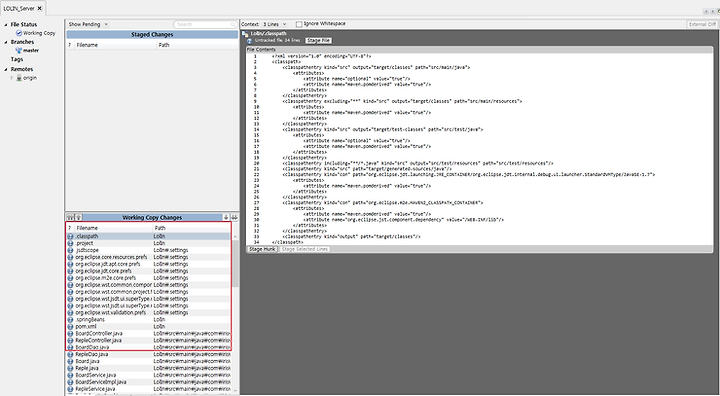This screenshot has width=720, height=396.
Task: Click the status icon beside .classpath
Action: pos(70,236)
